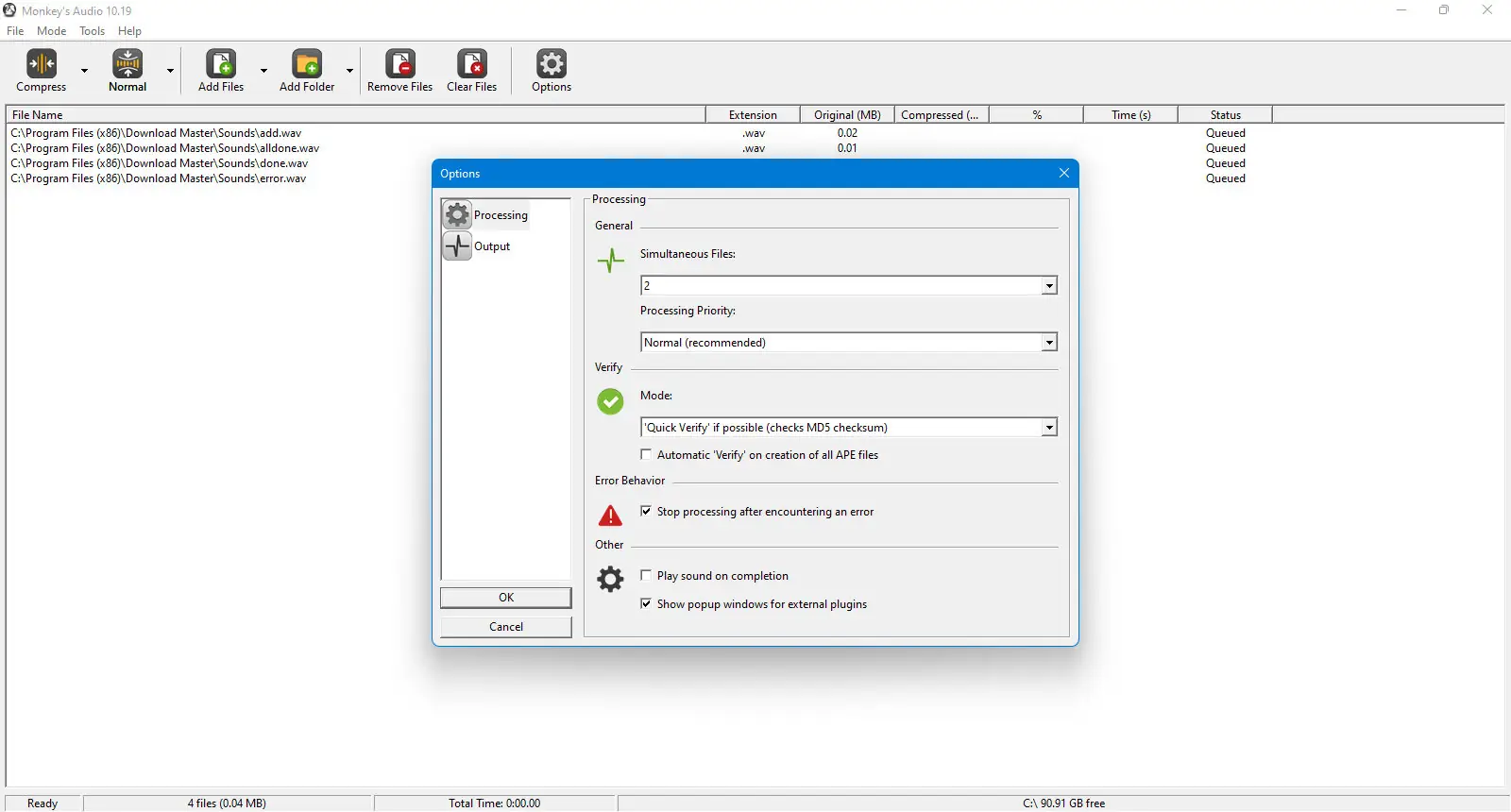1511x812 pixels.
Task: Select the Processing gear icon in sidebar
Action: (x=457, y=214)
